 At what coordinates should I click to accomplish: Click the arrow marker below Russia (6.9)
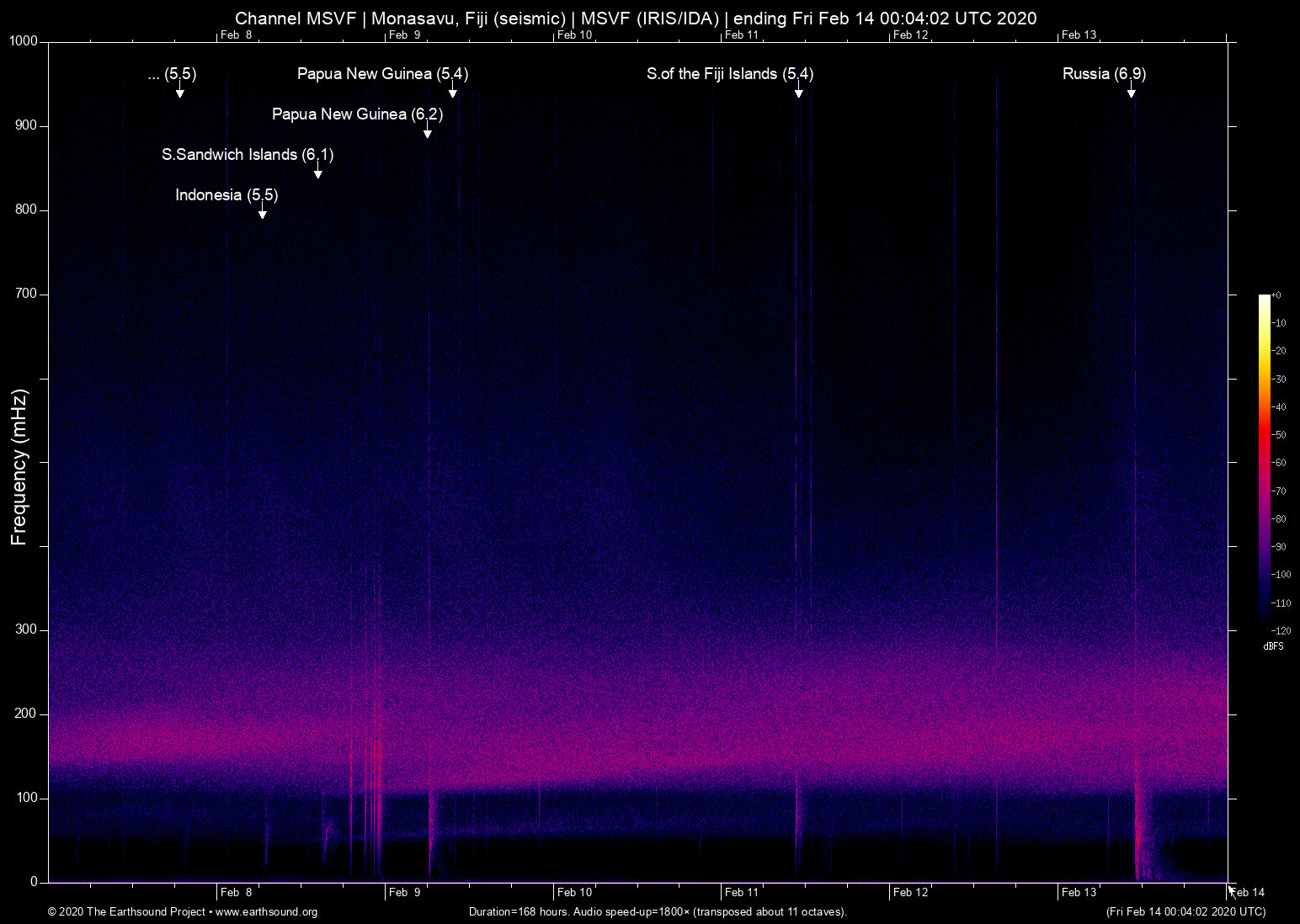pos(1131,93)
